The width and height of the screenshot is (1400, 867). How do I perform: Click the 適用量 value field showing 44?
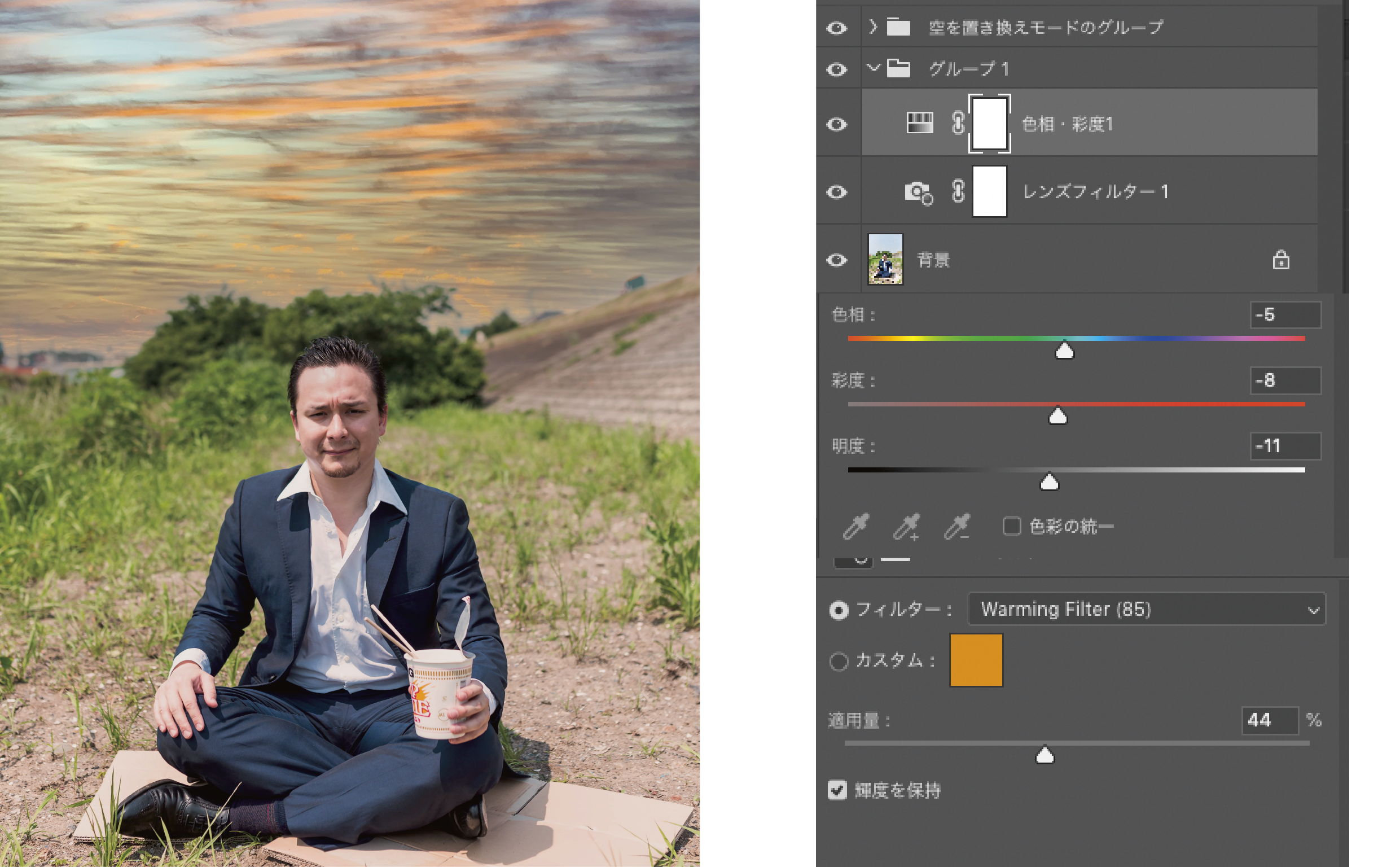[x=1268, y=720]
